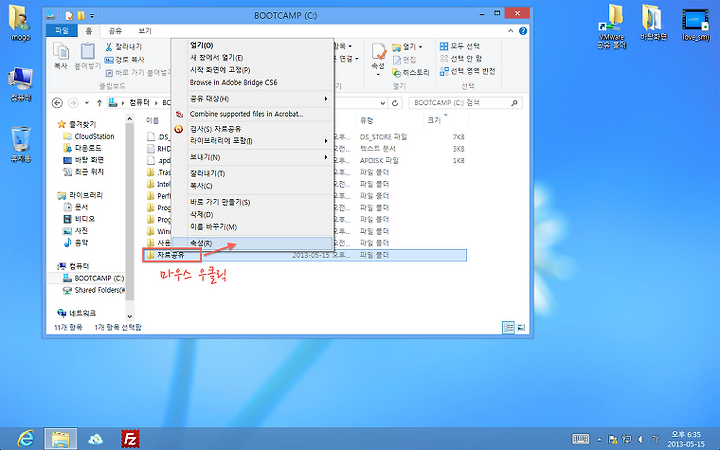Select 음악 library in navigation pane
Viewport: 720px width, 450px height.
pyautogui.click(x=76, y=242)
